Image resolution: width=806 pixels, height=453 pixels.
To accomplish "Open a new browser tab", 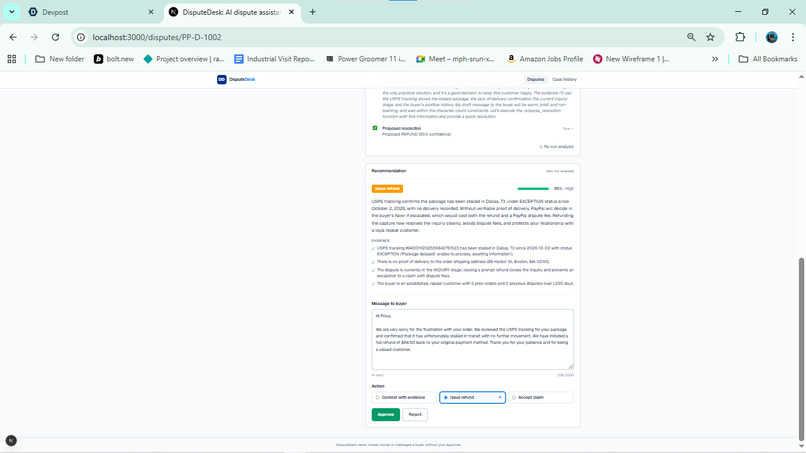I will point(313,12).
